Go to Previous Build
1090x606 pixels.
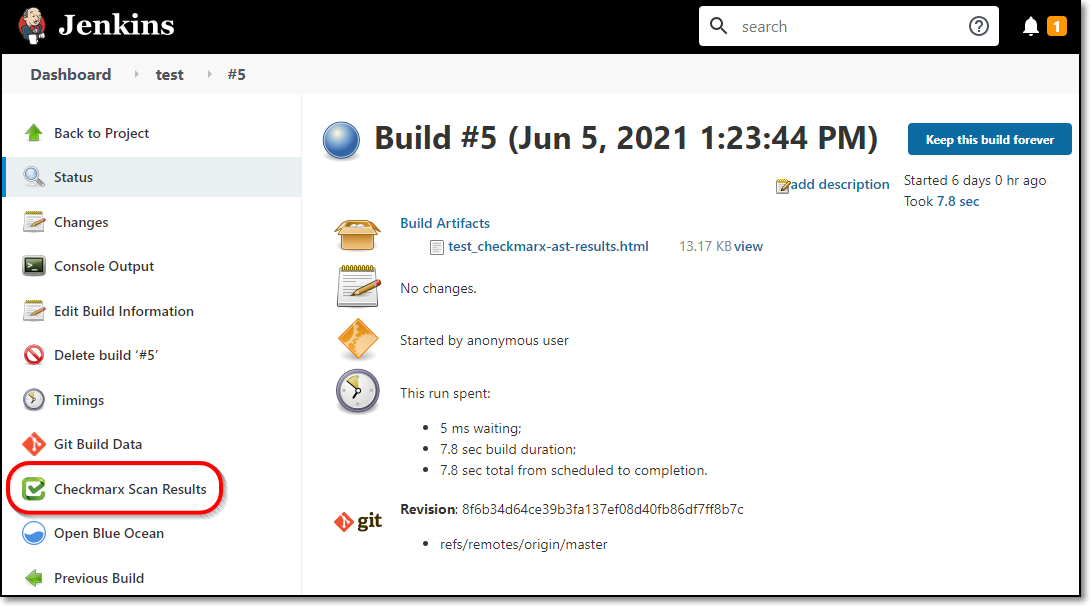pos(99,578)
